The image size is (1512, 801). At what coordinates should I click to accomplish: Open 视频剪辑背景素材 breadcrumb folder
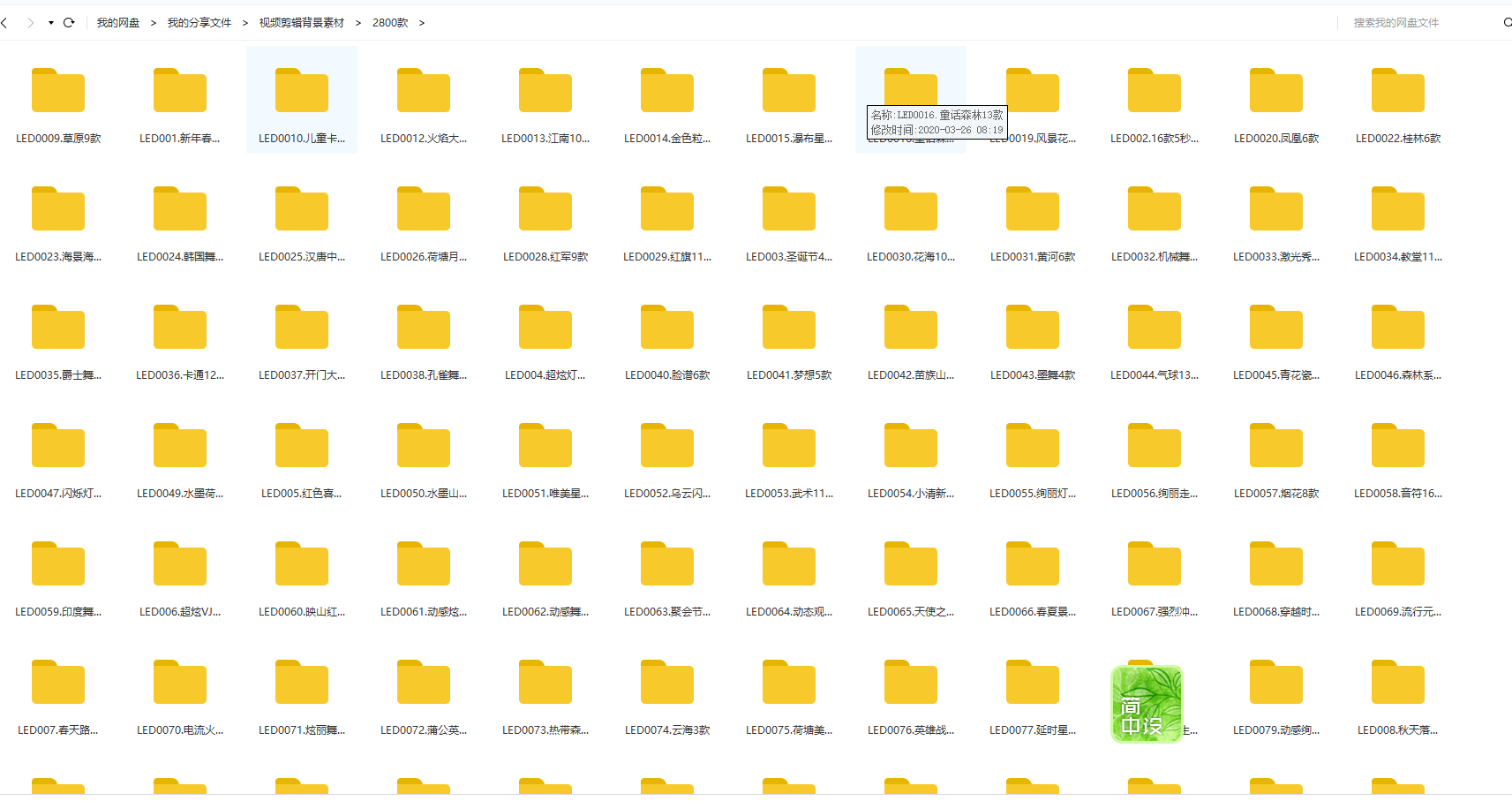[x=301, y=23]
